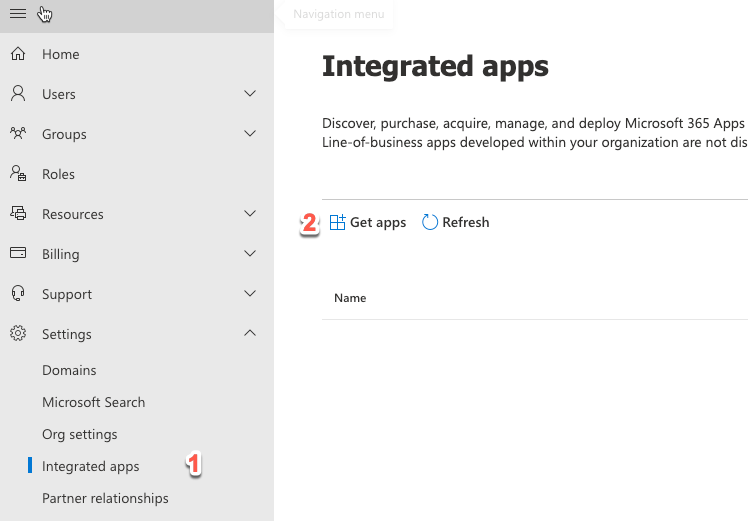Click the Settings gear icon
The width and height of the screenshot is (748, 521).
18,333
